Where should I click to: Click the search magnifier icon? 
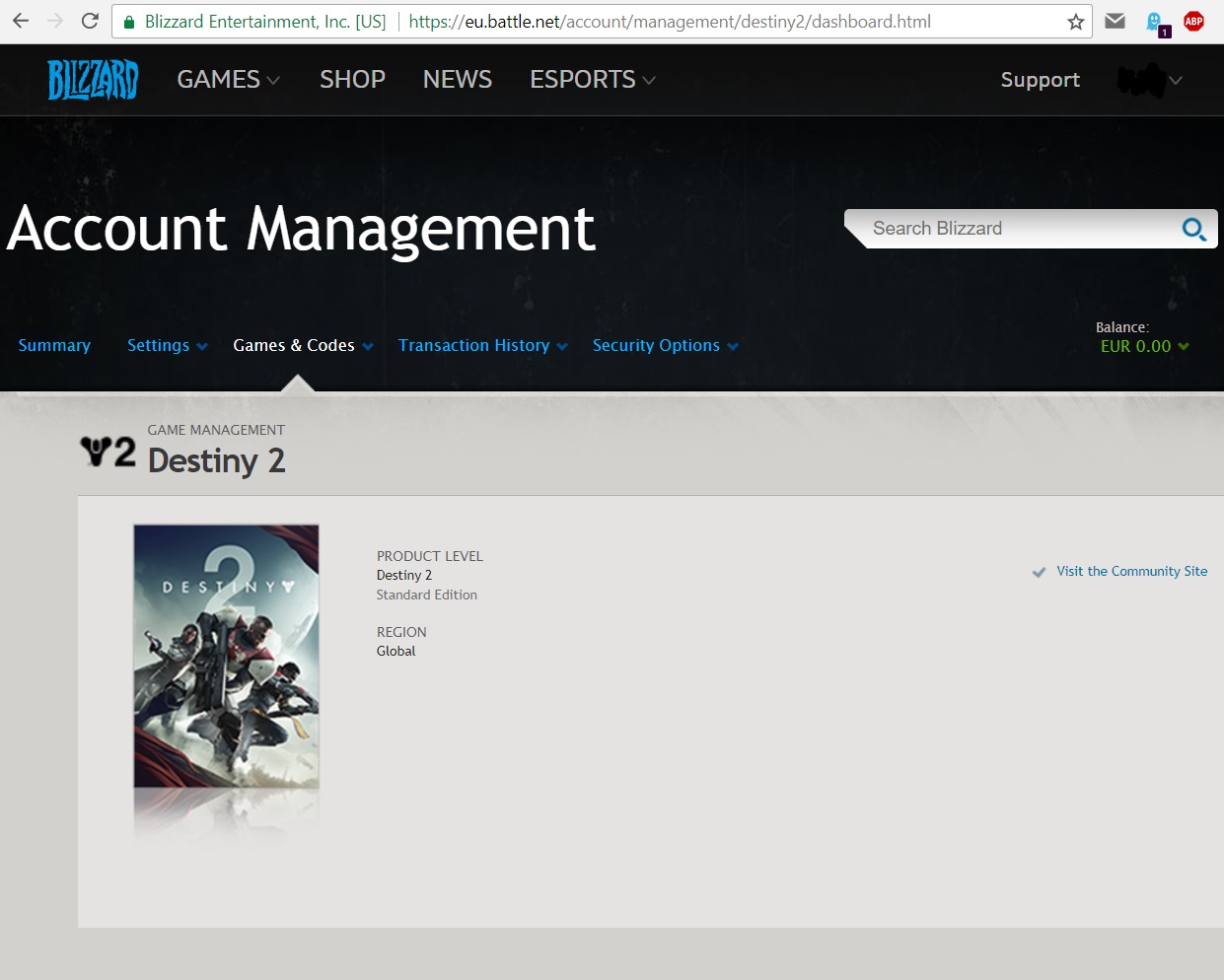point(1193,230)
